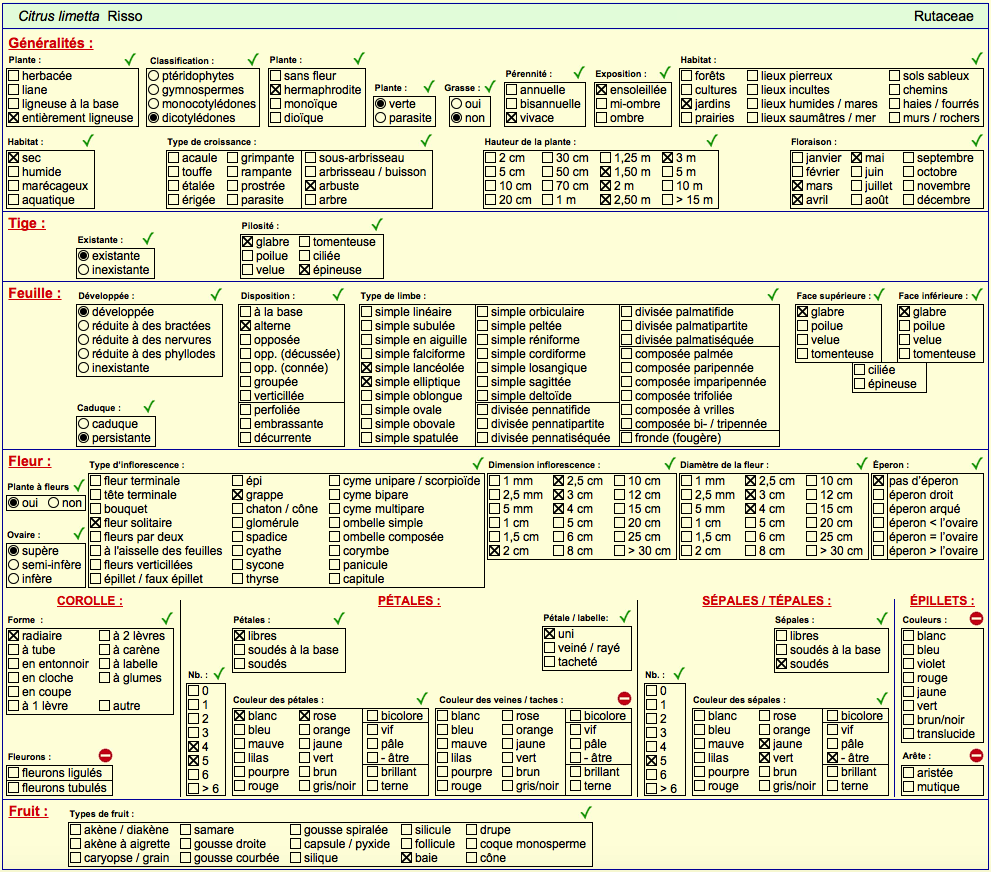Uncheck the grappe inflorescence checkbox

coord(238,495)
